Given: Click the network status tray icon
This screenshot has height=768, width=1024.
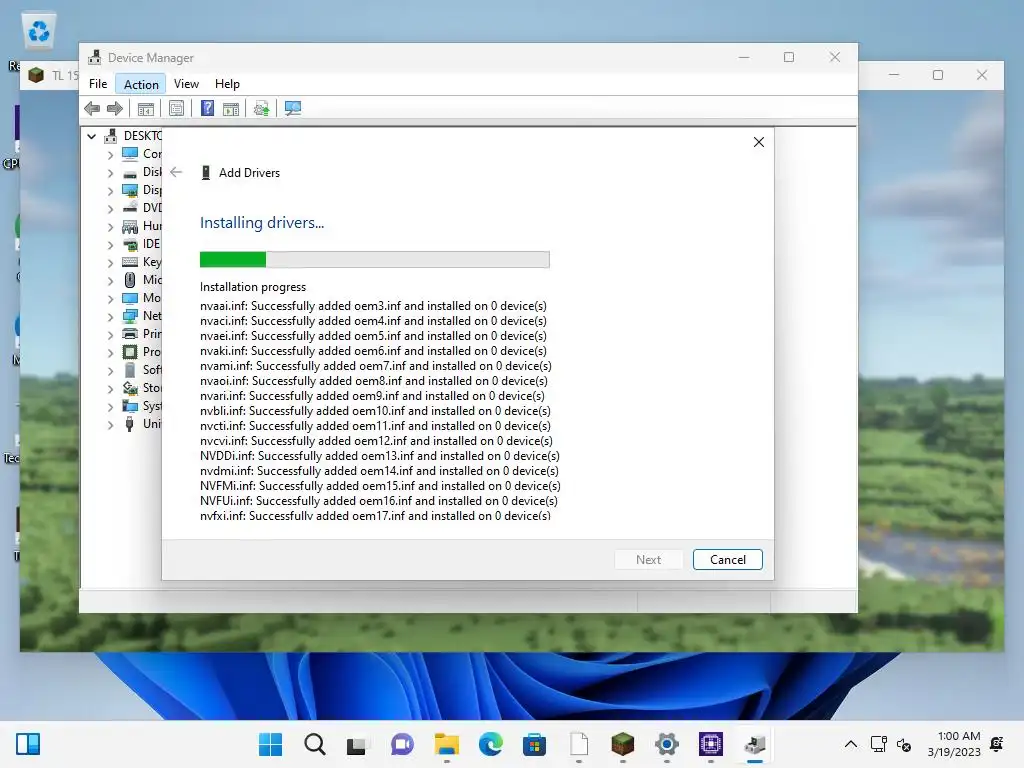Looking at the screenshot, I should pos(878,744).
